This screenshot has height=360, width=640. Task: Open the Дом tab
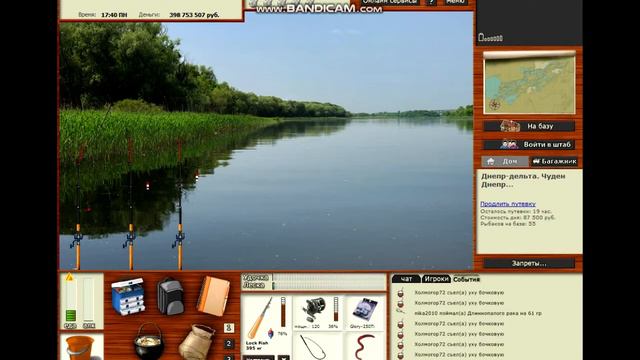(x=505, y=162)
